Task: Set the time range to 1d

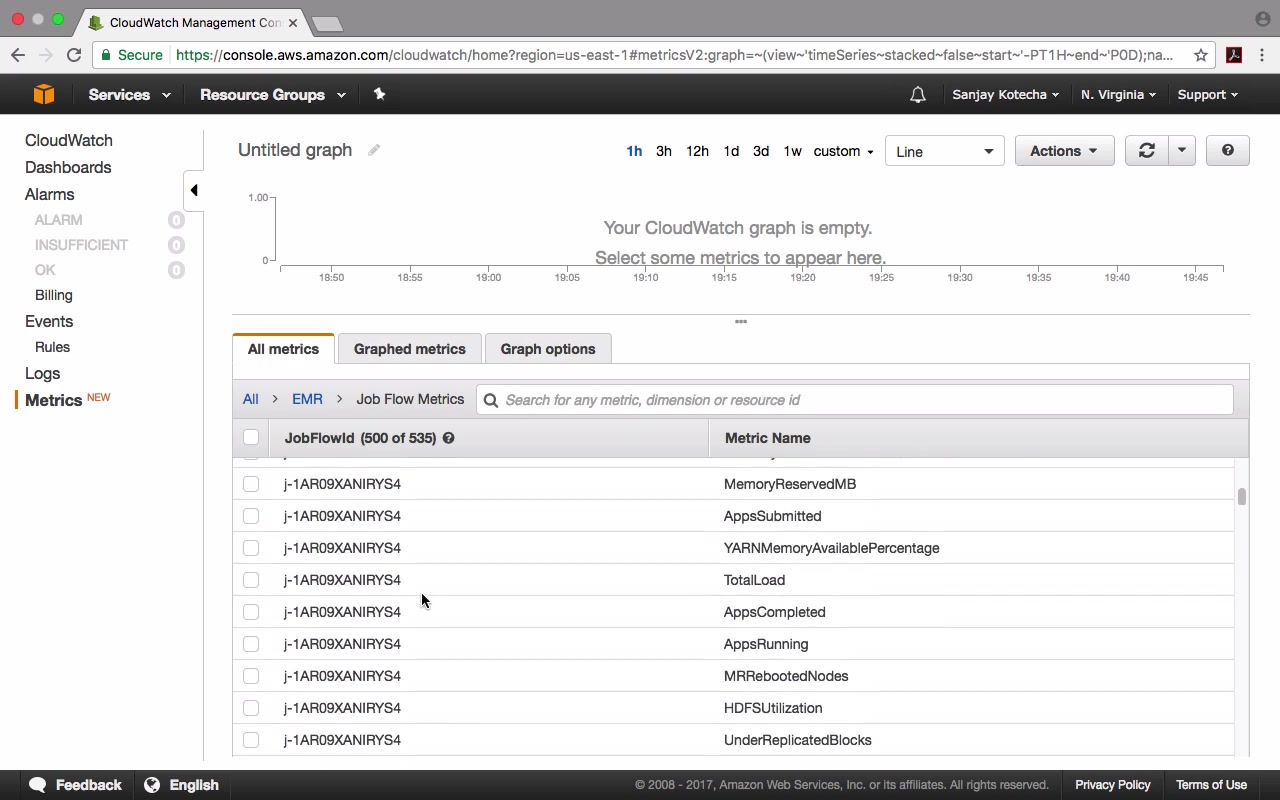Action: 731,151
